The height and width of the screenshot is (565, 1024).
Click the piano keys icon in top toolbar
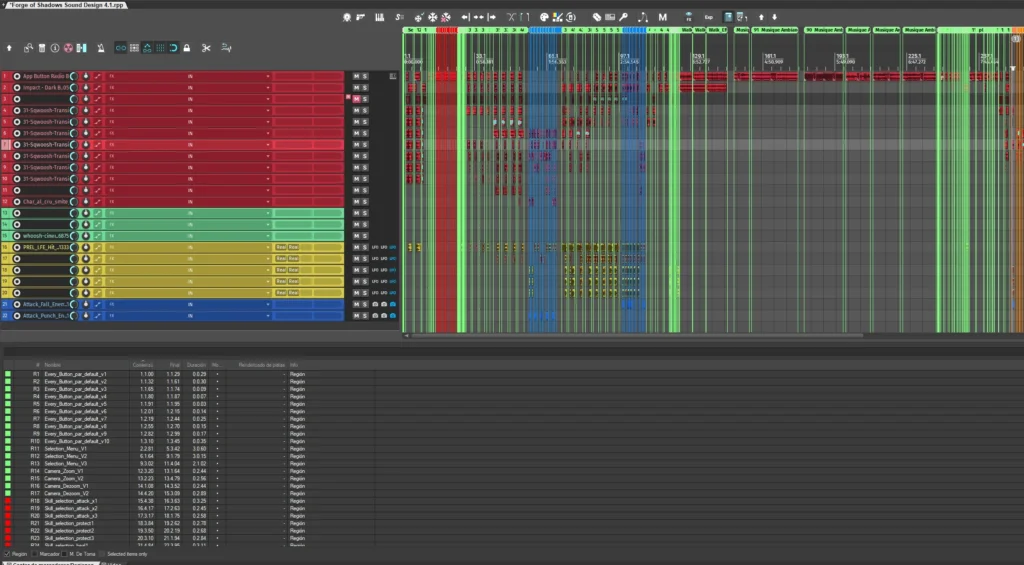point(380,17)
